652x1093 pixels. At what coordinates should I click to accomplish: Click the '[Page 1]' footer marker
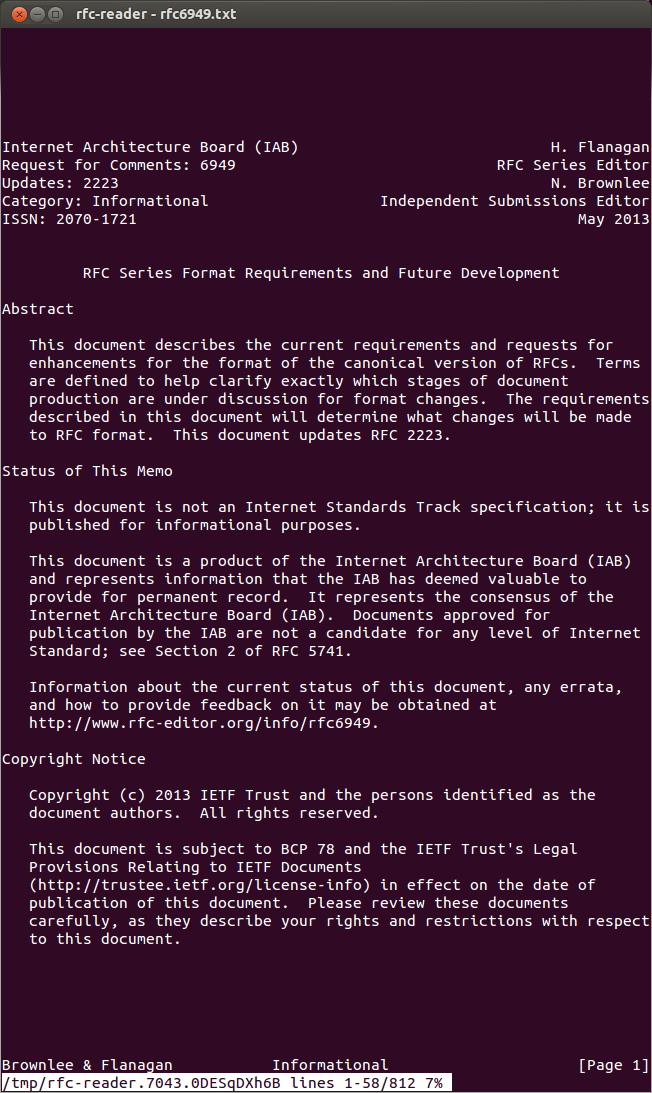pos(613,1065)
